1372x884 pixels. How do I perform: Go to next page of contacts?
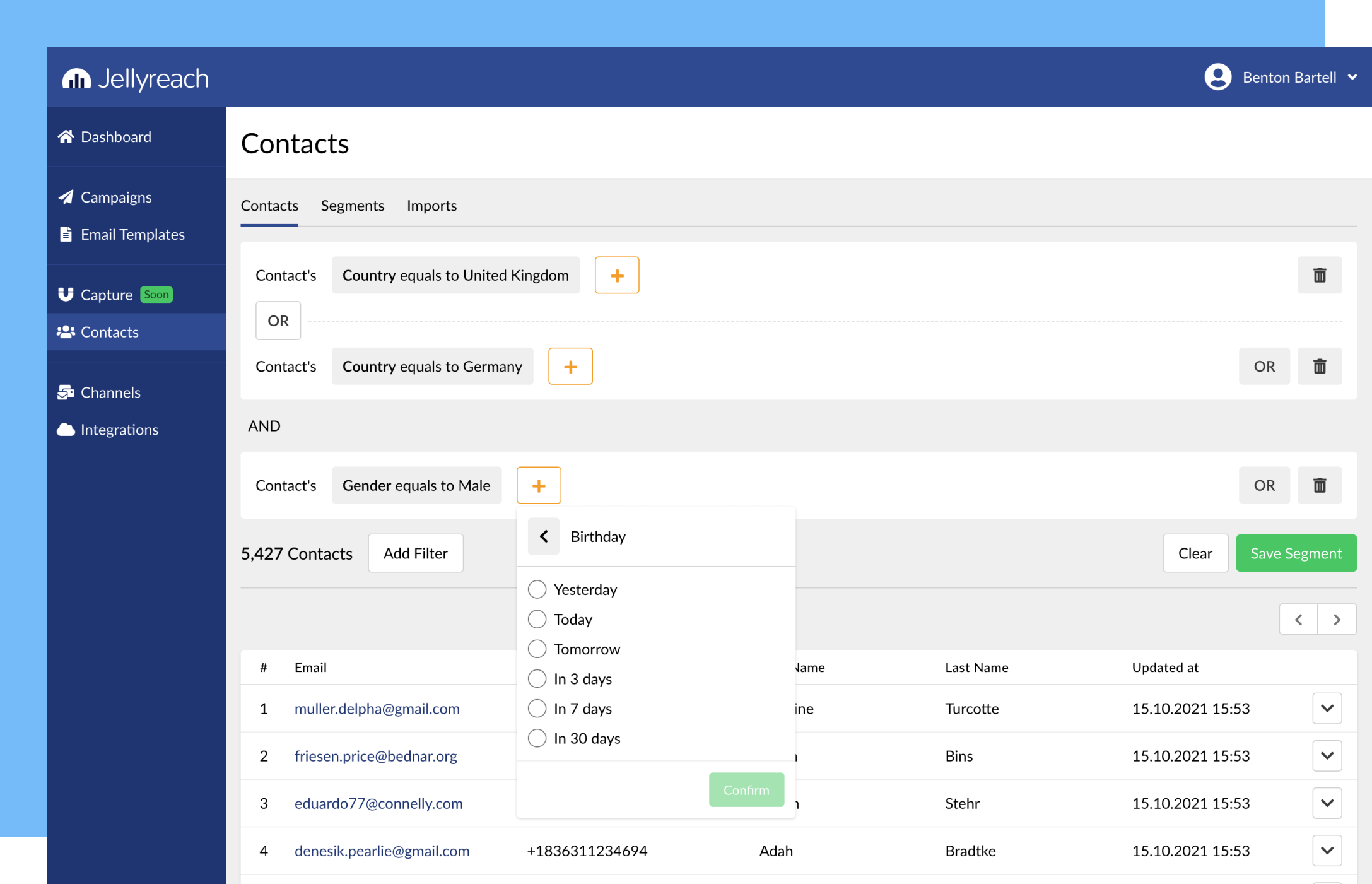[1337, 620]
